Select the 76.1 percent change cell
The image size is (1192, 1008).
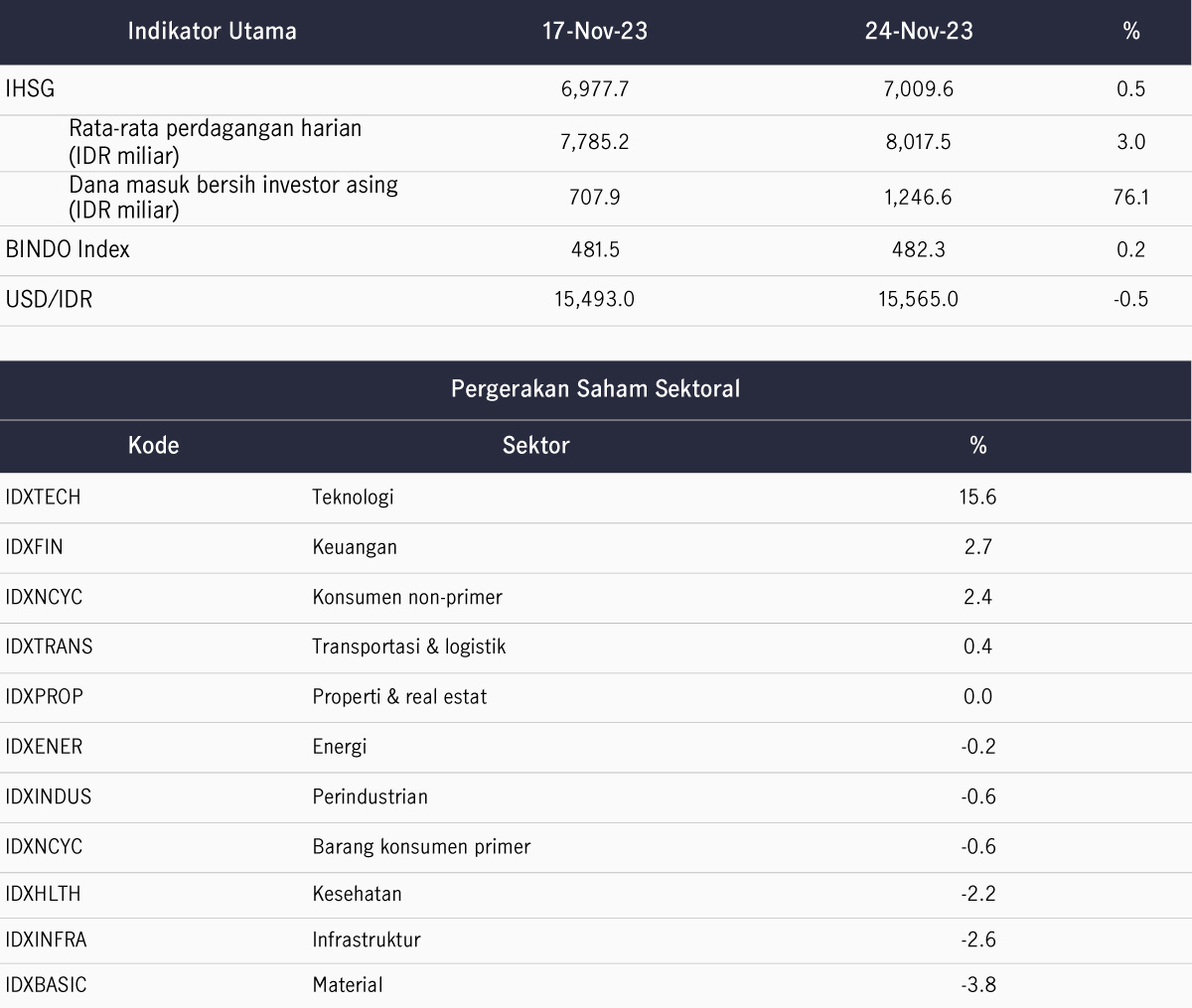point(1131,197)
